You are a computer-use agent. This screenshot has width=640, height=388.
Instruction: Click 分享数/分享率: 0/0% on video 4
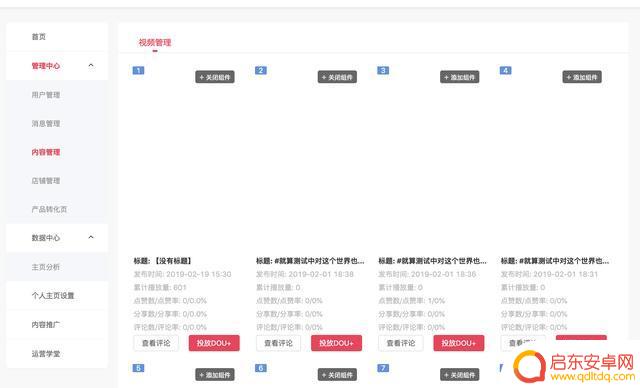(x=534, y=314)
